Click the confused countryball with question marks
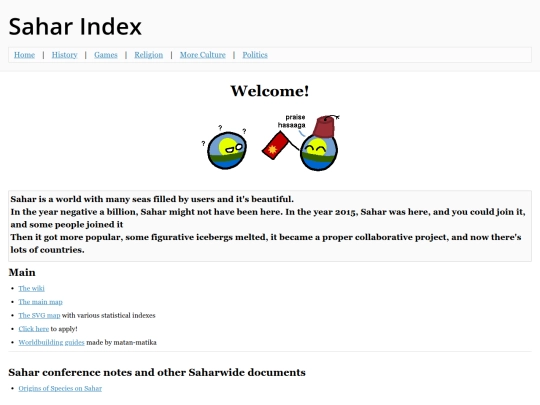Viewport: 540px width, 405px height. pos(227,150)
